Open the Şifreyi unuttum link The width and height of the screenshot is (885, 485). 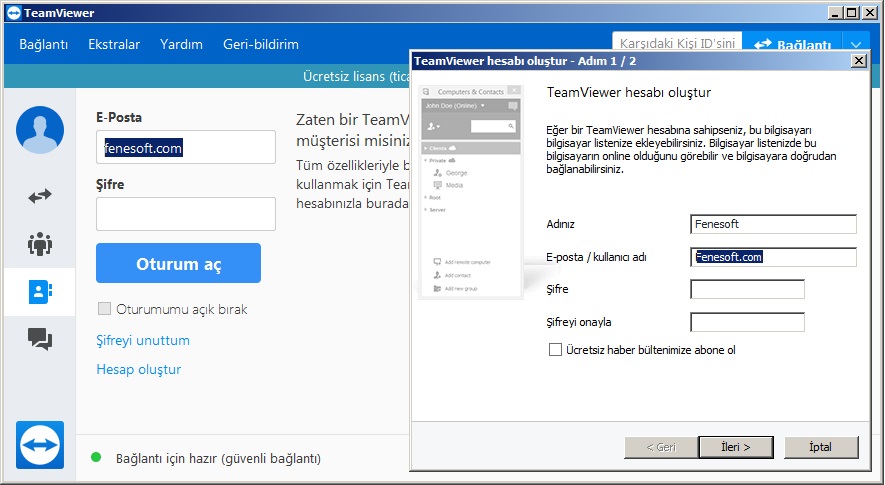click(143, 340)
